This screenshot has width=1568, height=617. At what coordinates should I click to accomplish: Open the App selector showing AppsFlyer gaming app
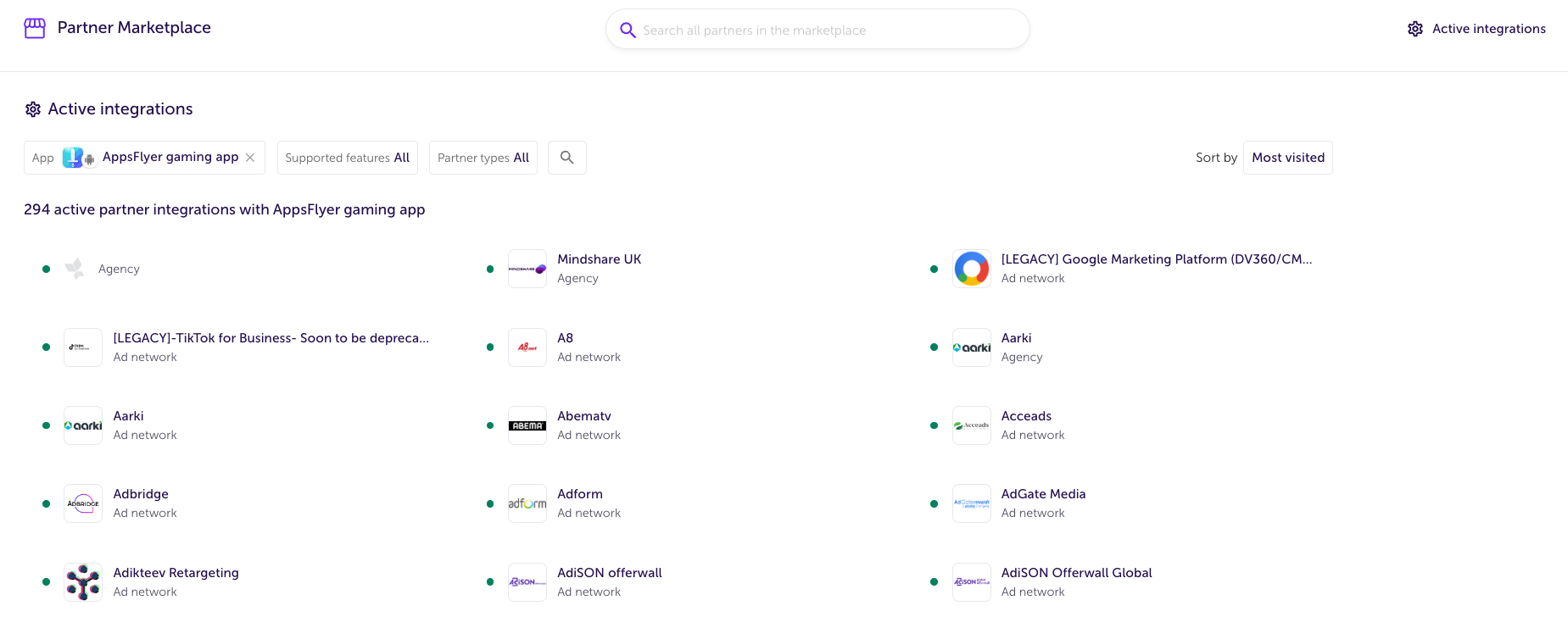[144, 158]
